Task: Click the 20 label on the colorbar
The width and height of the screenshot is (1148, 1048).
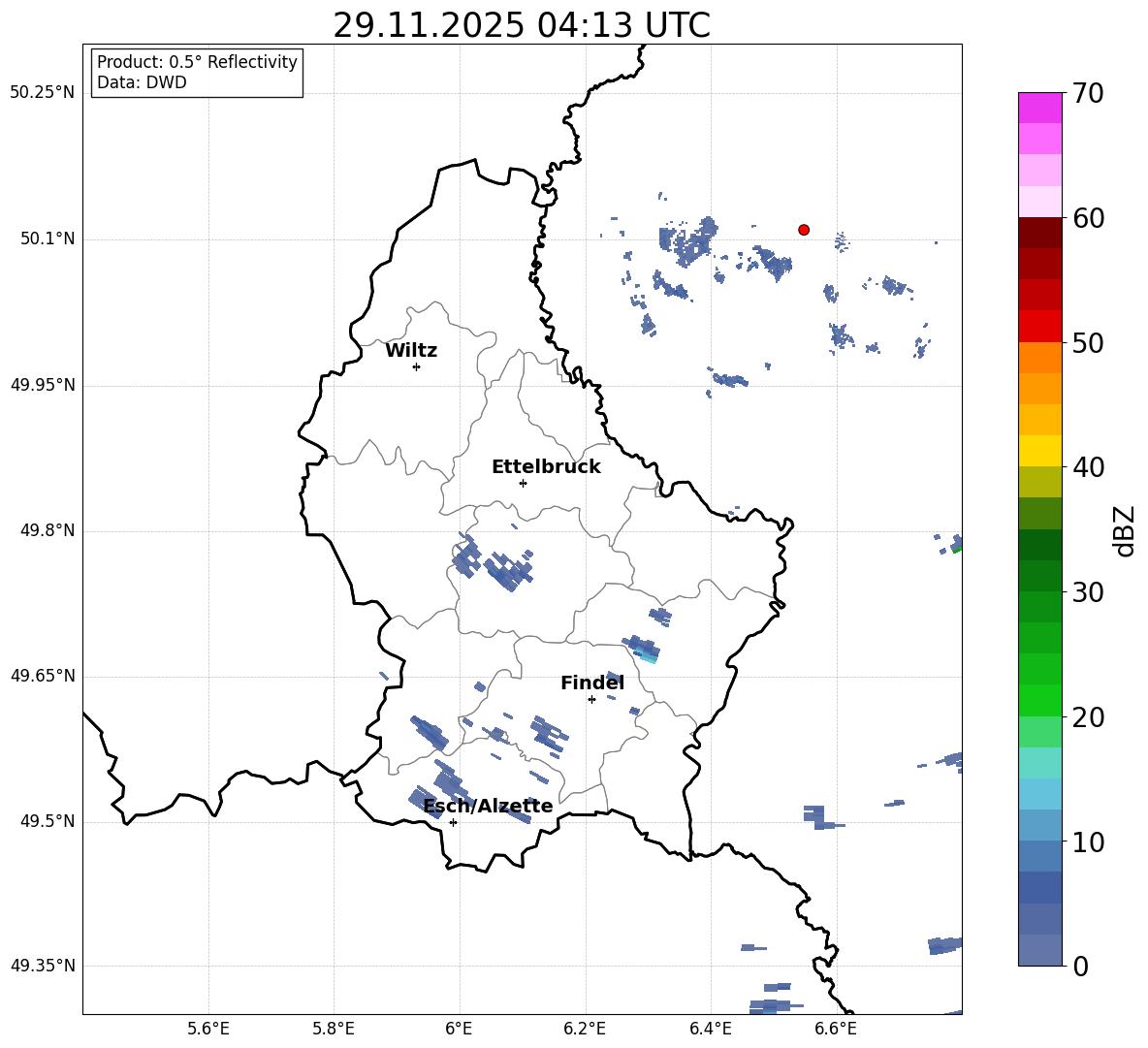Action: (1088, 717)
